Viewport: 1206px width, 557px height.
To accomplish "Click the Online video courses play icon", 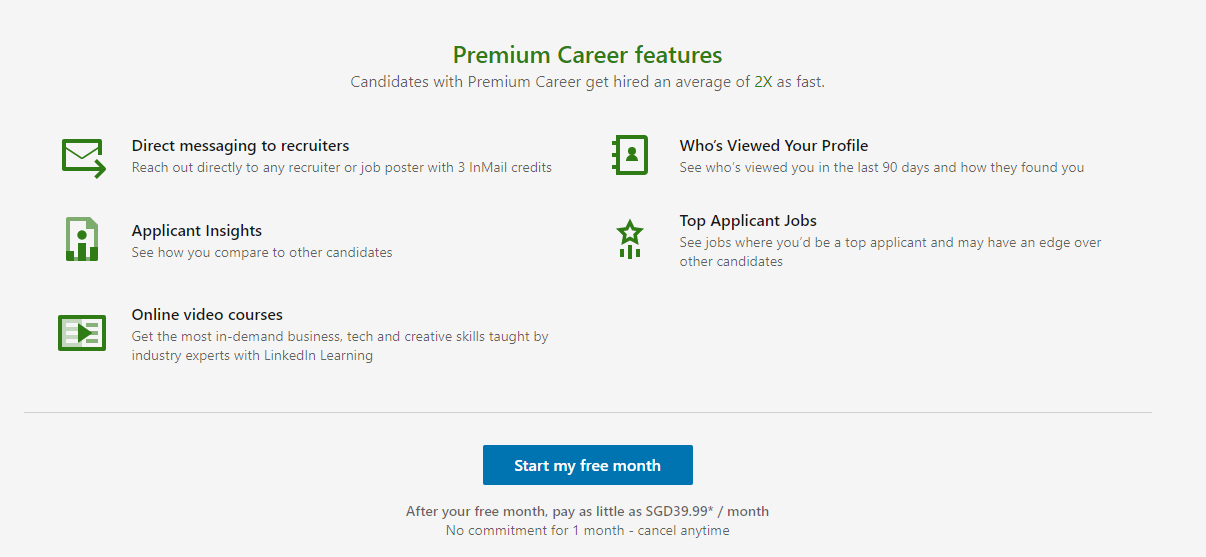I will [82, 333].
